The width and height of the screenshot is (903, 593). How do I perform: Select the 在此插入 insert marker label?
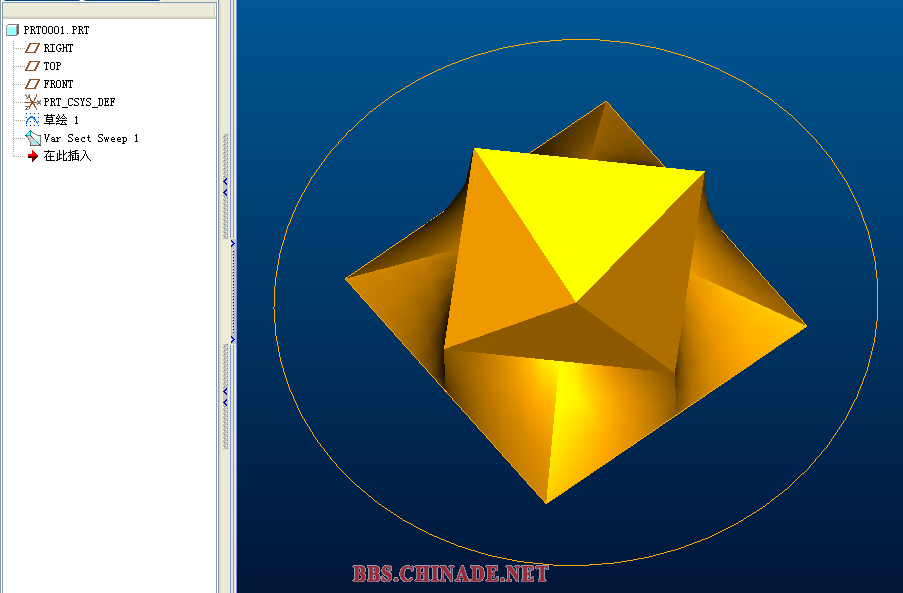coord(67,156)
